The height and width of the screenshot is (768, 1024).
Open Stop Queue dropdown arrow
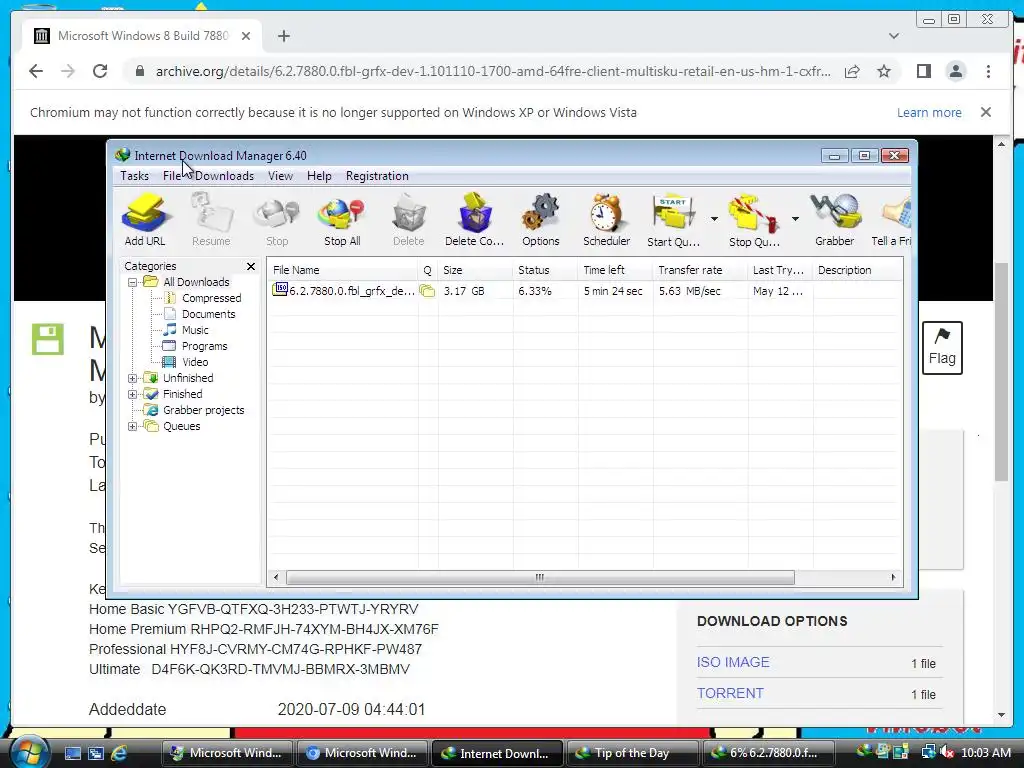(x=795, y=219)
